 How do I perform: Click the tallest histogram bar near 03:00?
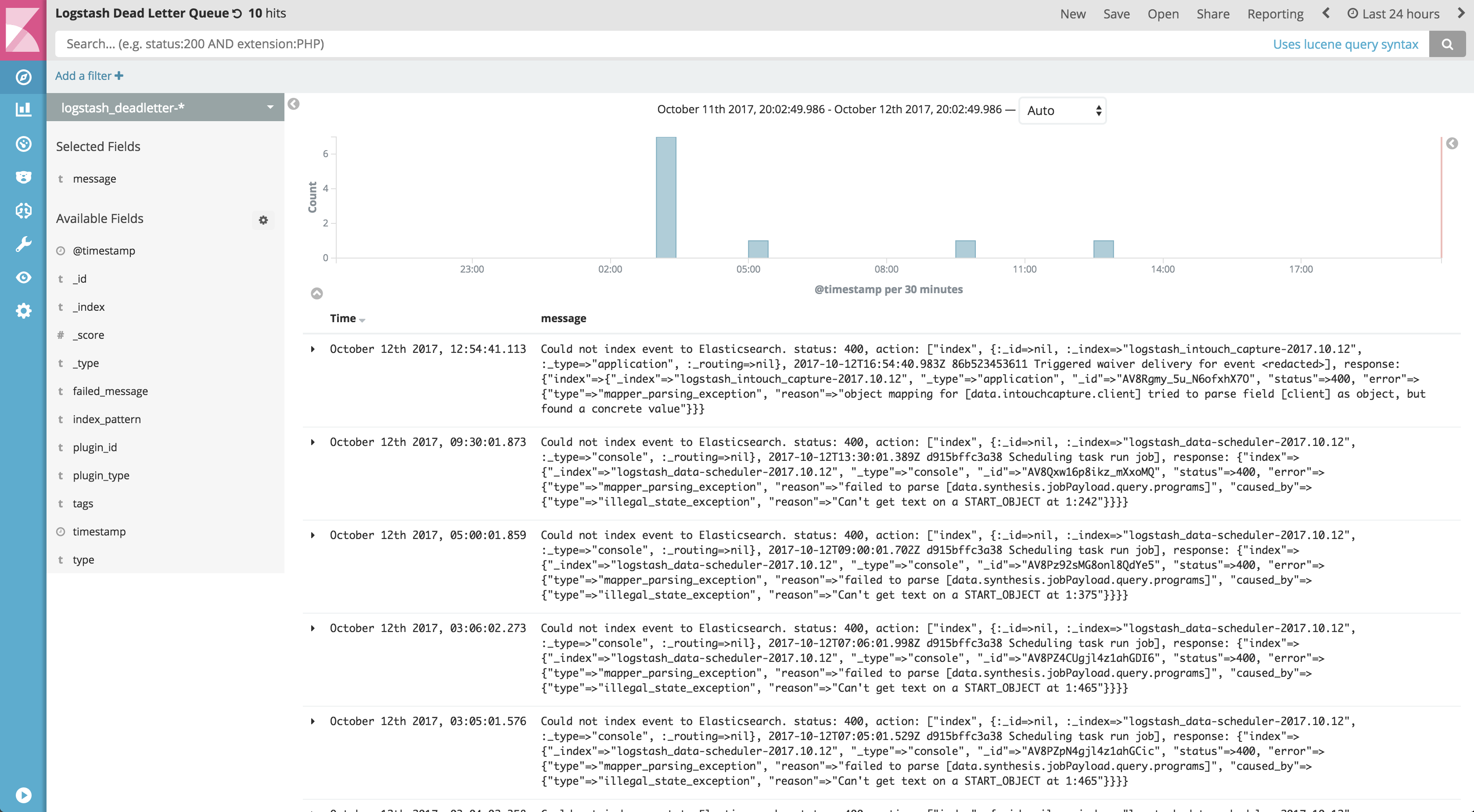pos(666,198)
